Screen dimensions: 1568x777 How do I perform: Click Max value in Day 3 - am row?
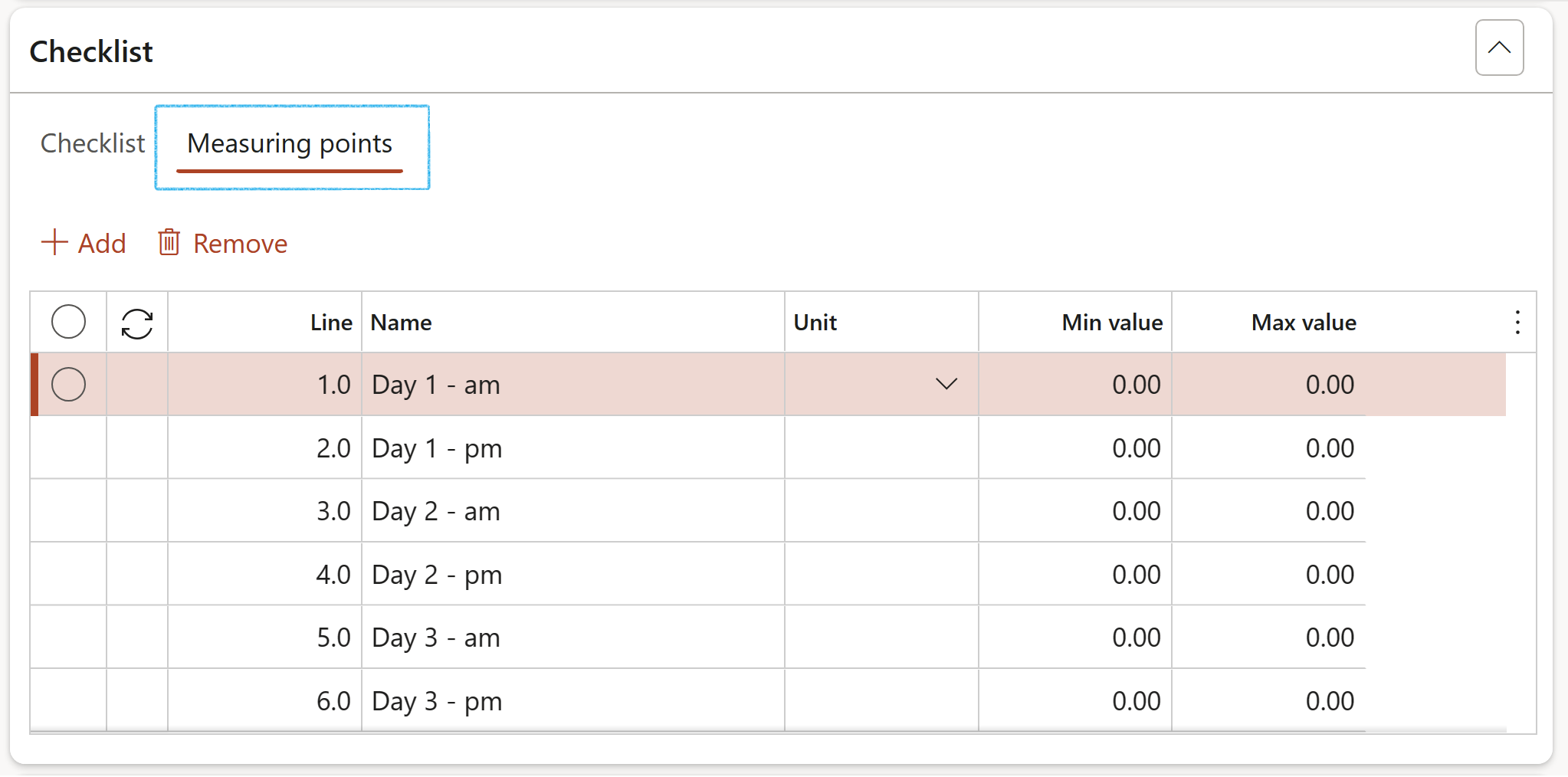pyautogui.click(x=1268, y=638)
